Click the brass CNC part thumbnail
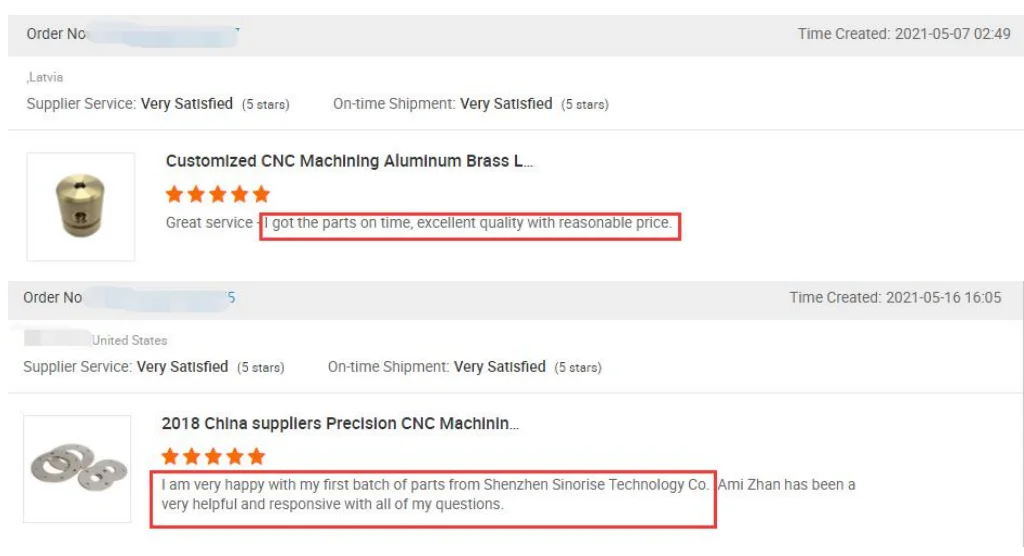This screenshot has height=556, width=1024. click(x=81, y=206)
